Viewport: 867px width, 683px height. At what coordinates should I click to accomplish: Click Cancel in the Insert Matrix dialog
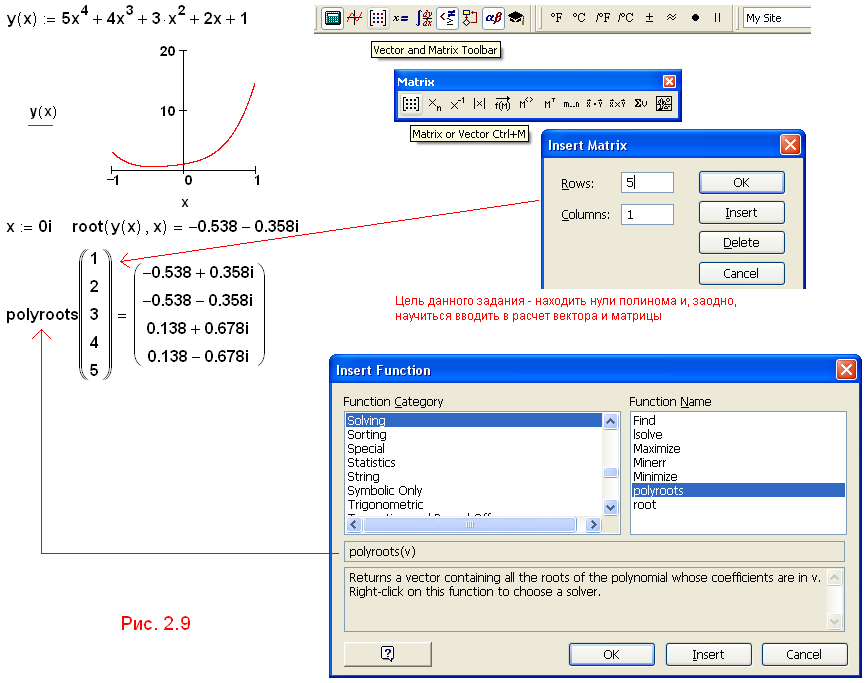click(x=741, y=273)
